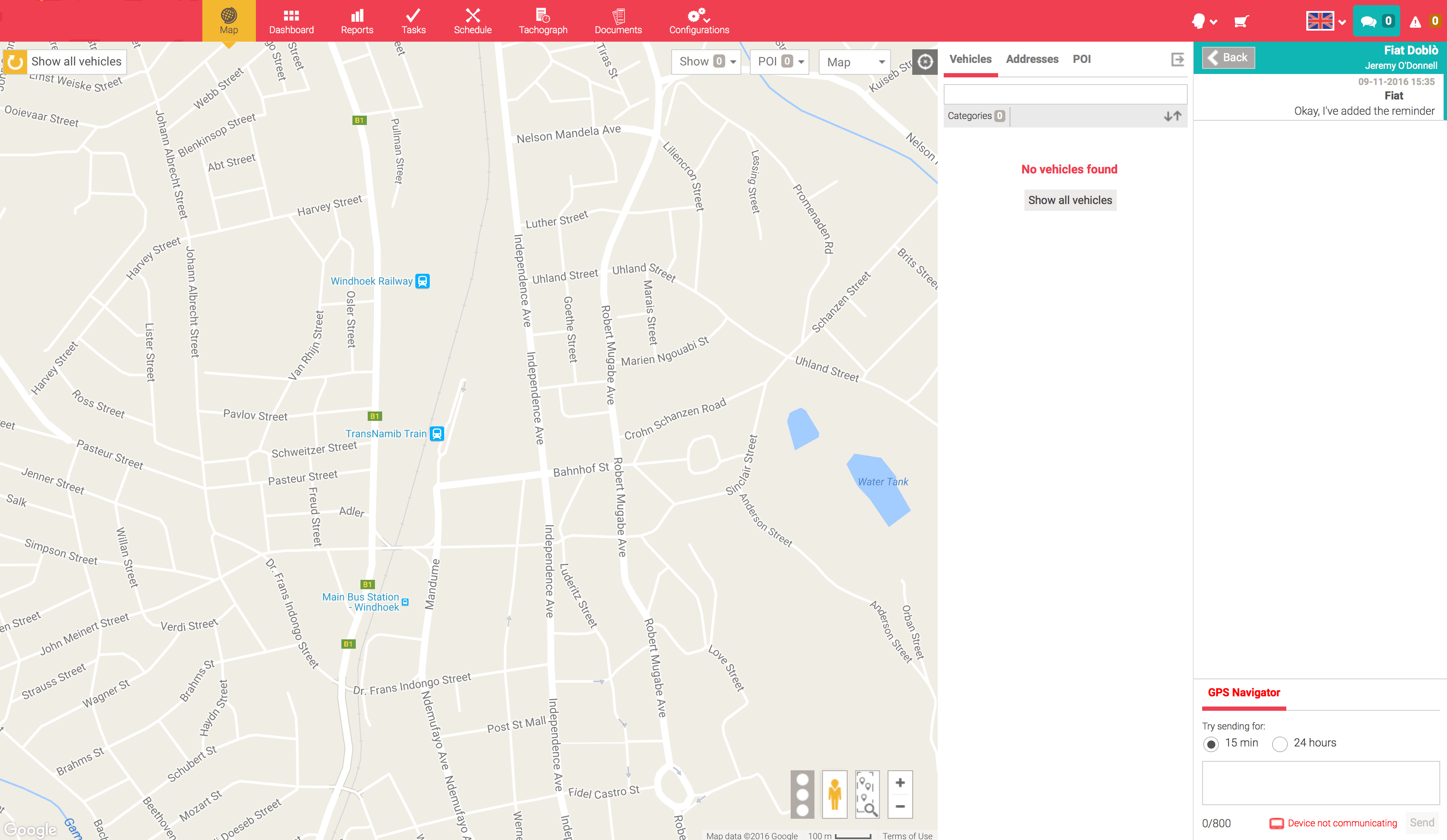Click the traffic light layer icon
Viewport: 1447px width, 840px height.
pyautogui.click(x=802, y=795)
